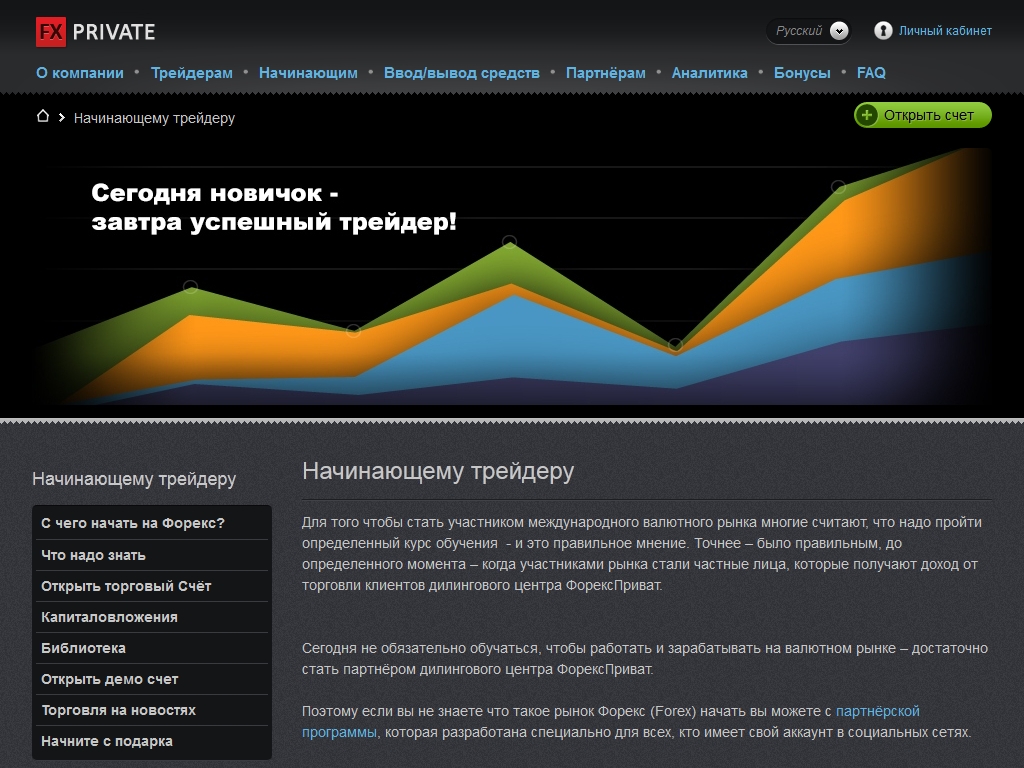Select С чего начать на Форекс? sidebar item
This screenshot has width=1024, height=768.
133,523
